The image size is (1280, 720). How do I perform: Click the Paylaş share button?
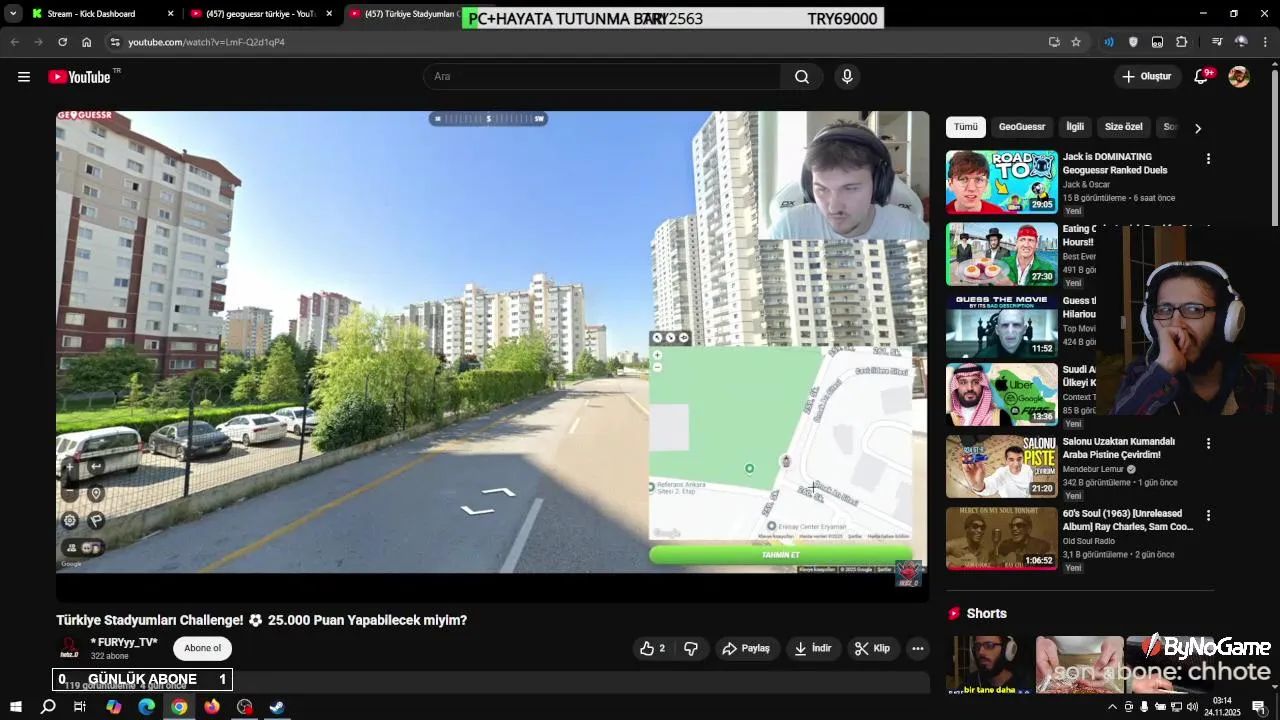pyautogui.click(x=747, y=648)
